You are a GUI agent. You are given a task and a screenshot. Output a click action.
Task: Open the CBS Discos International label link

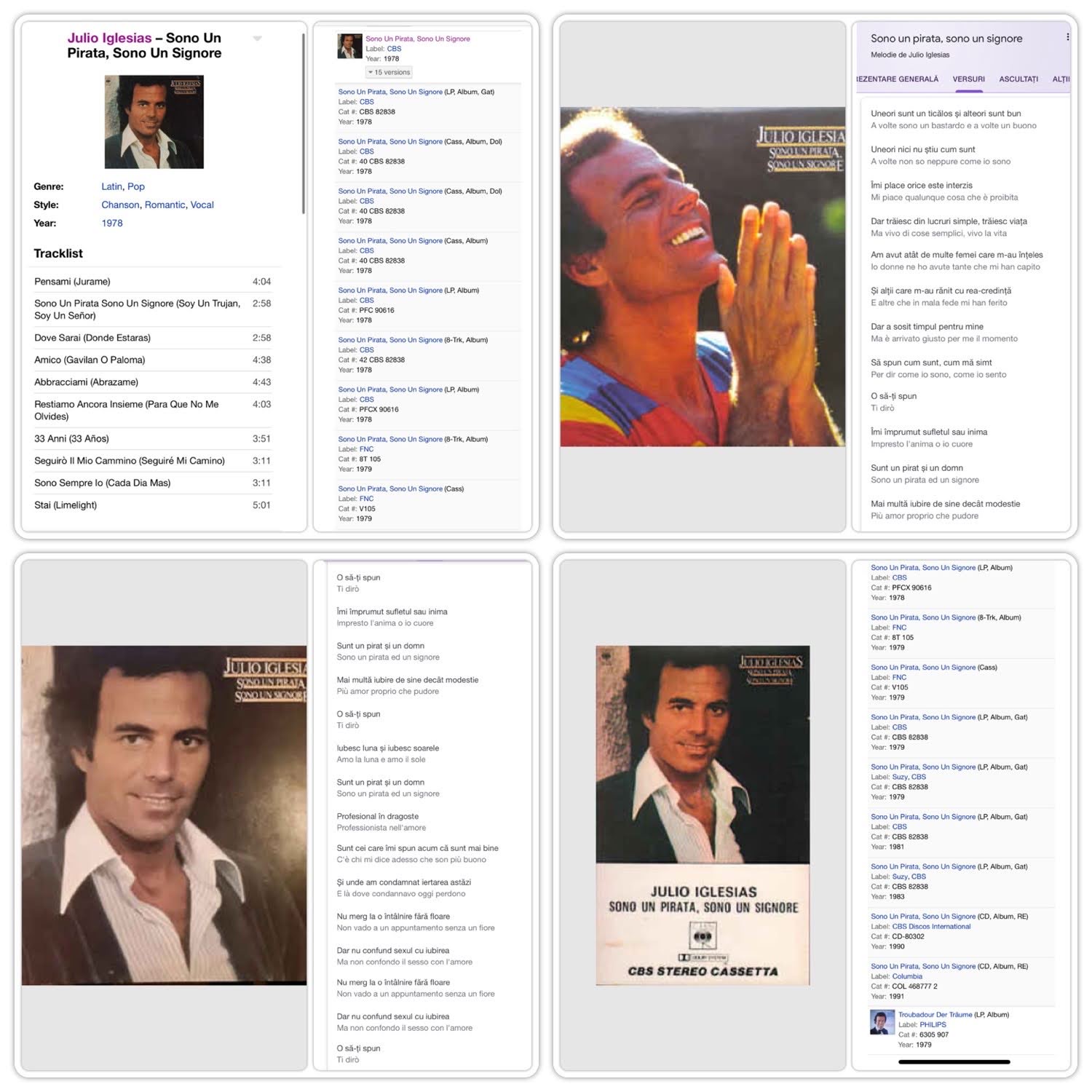(x=931, y=927)
